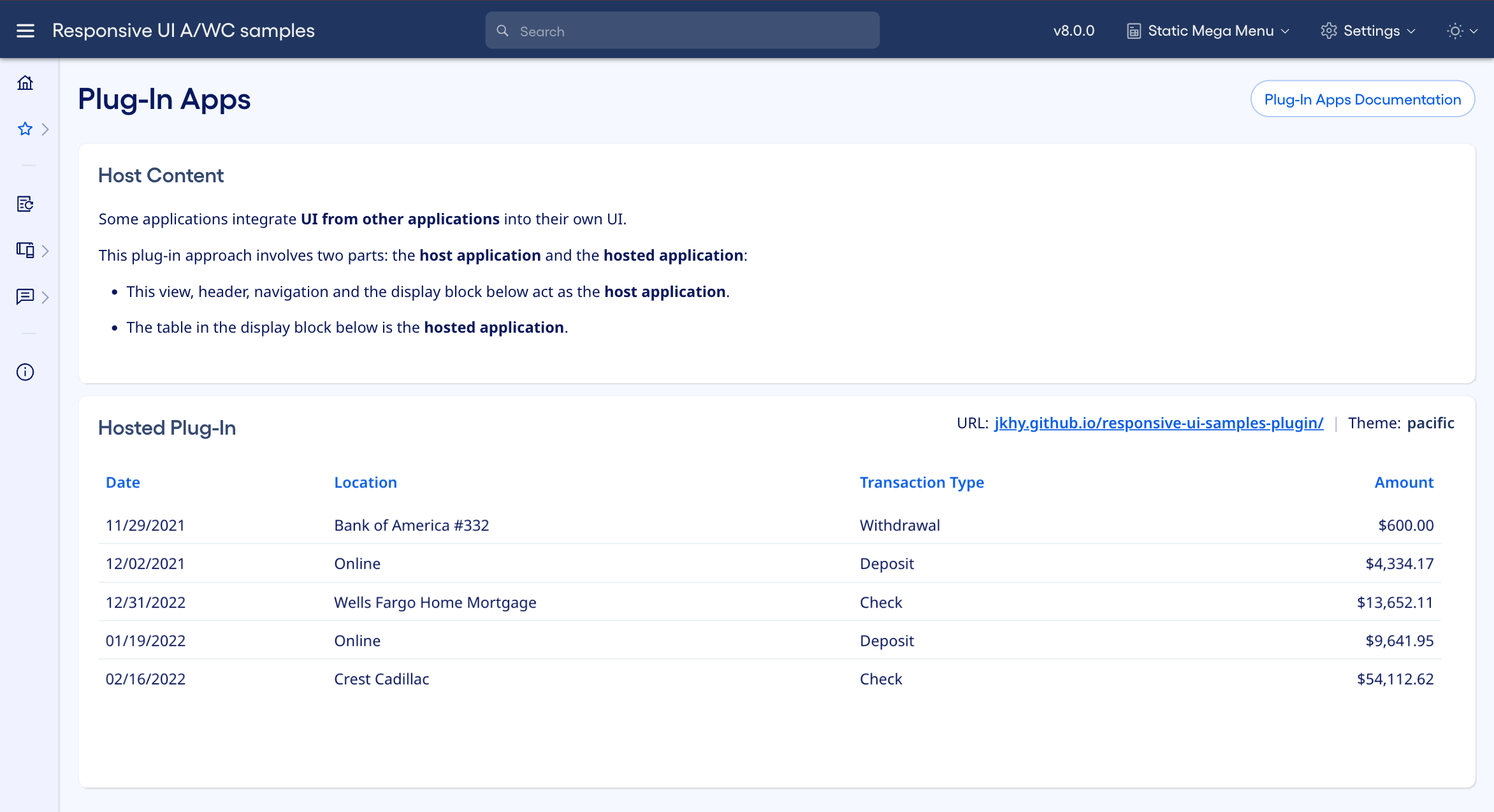This screenshot has height=812, width=1494.
Task: Click the Static Mega Menu calculator icon
Action: click(x=1135, y=30)
